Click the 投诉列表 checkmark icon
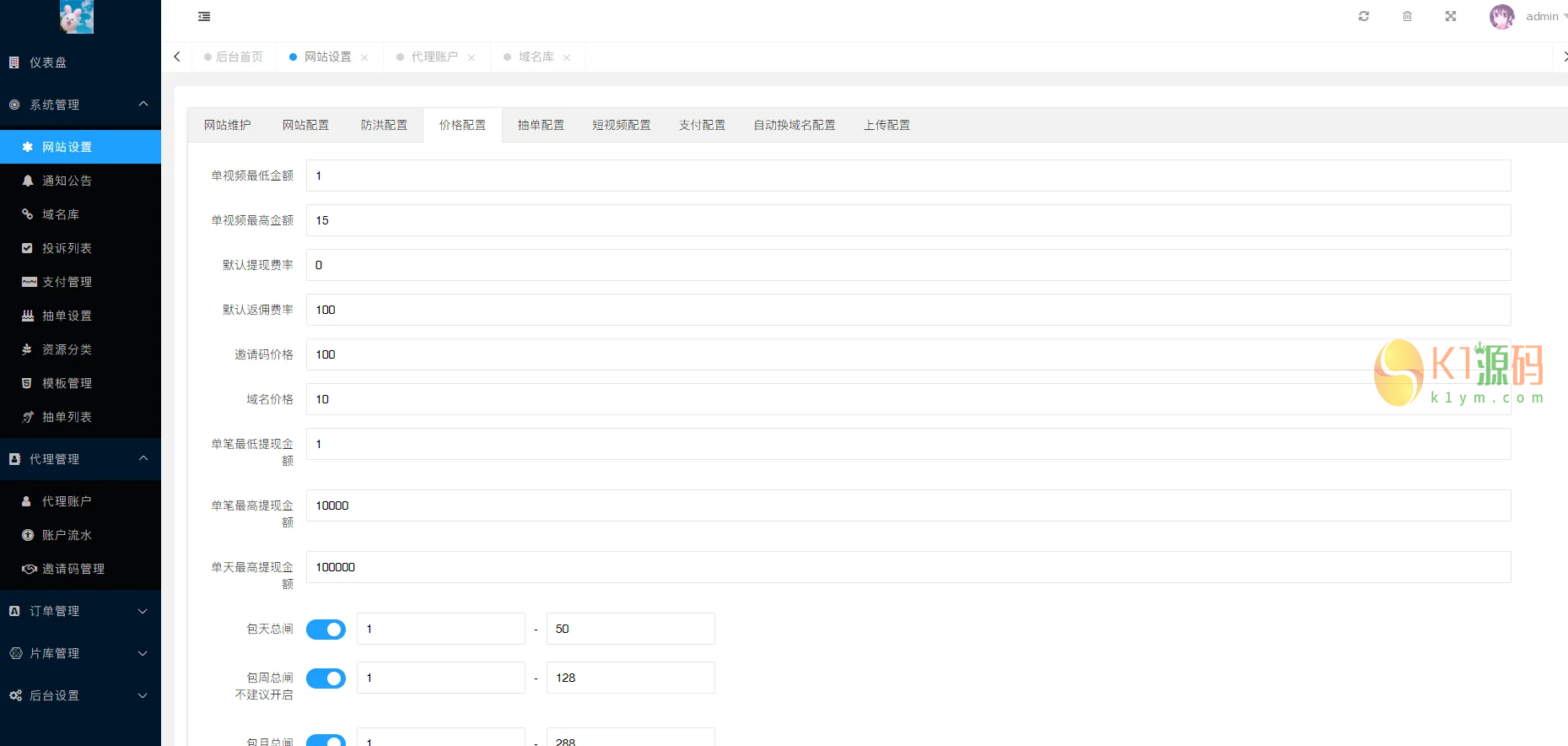 (27, 248)
